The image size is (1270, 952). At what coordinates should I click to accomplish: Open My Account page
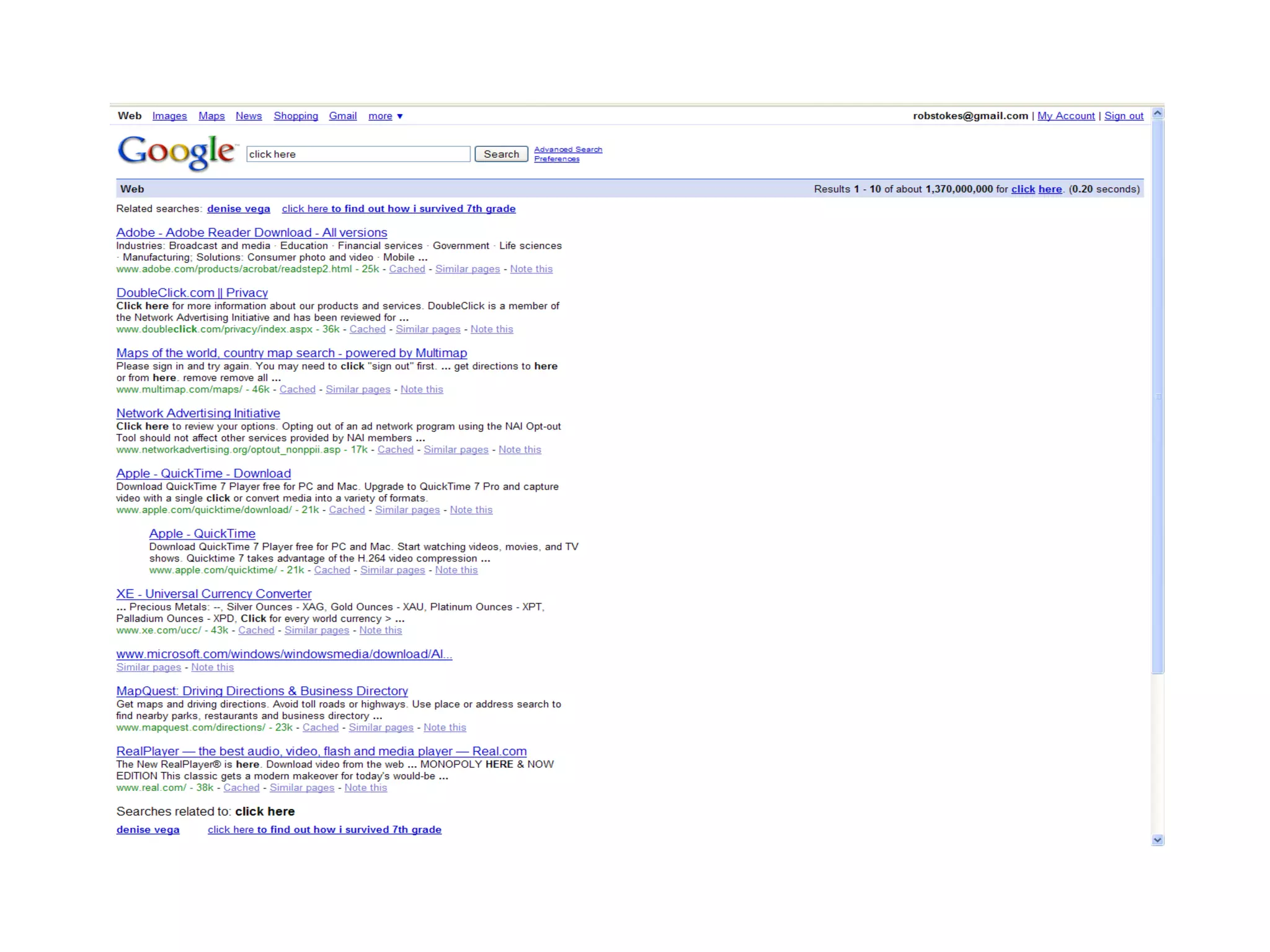(x=1066, y=116)
